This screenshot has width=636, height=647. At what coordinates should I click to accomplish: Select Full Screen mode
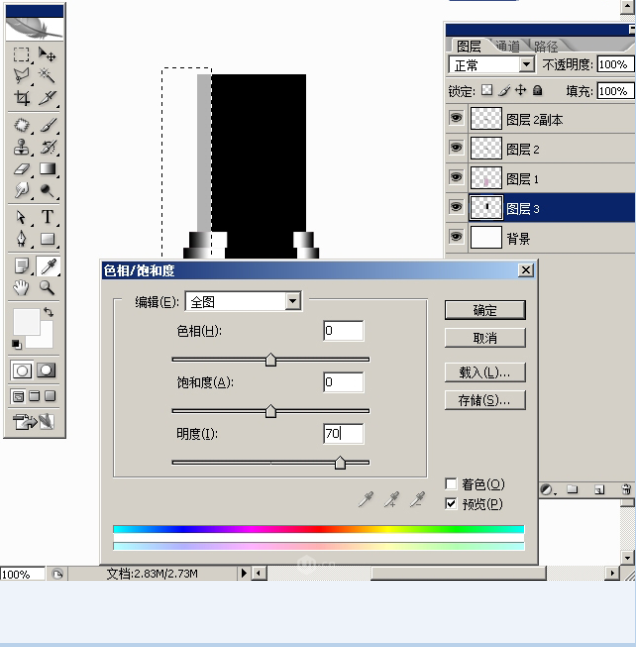[x=50, y=396]
